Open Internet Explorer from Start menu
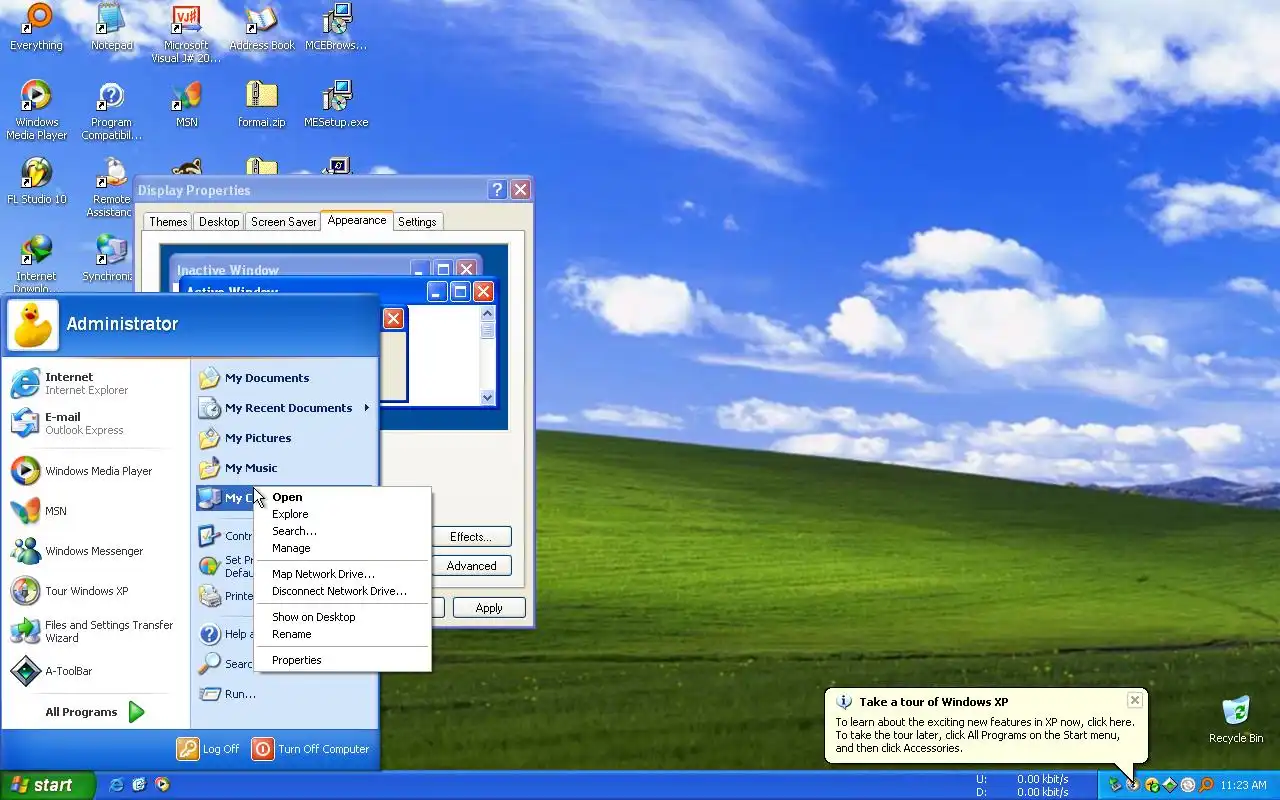 pos(96,383)
